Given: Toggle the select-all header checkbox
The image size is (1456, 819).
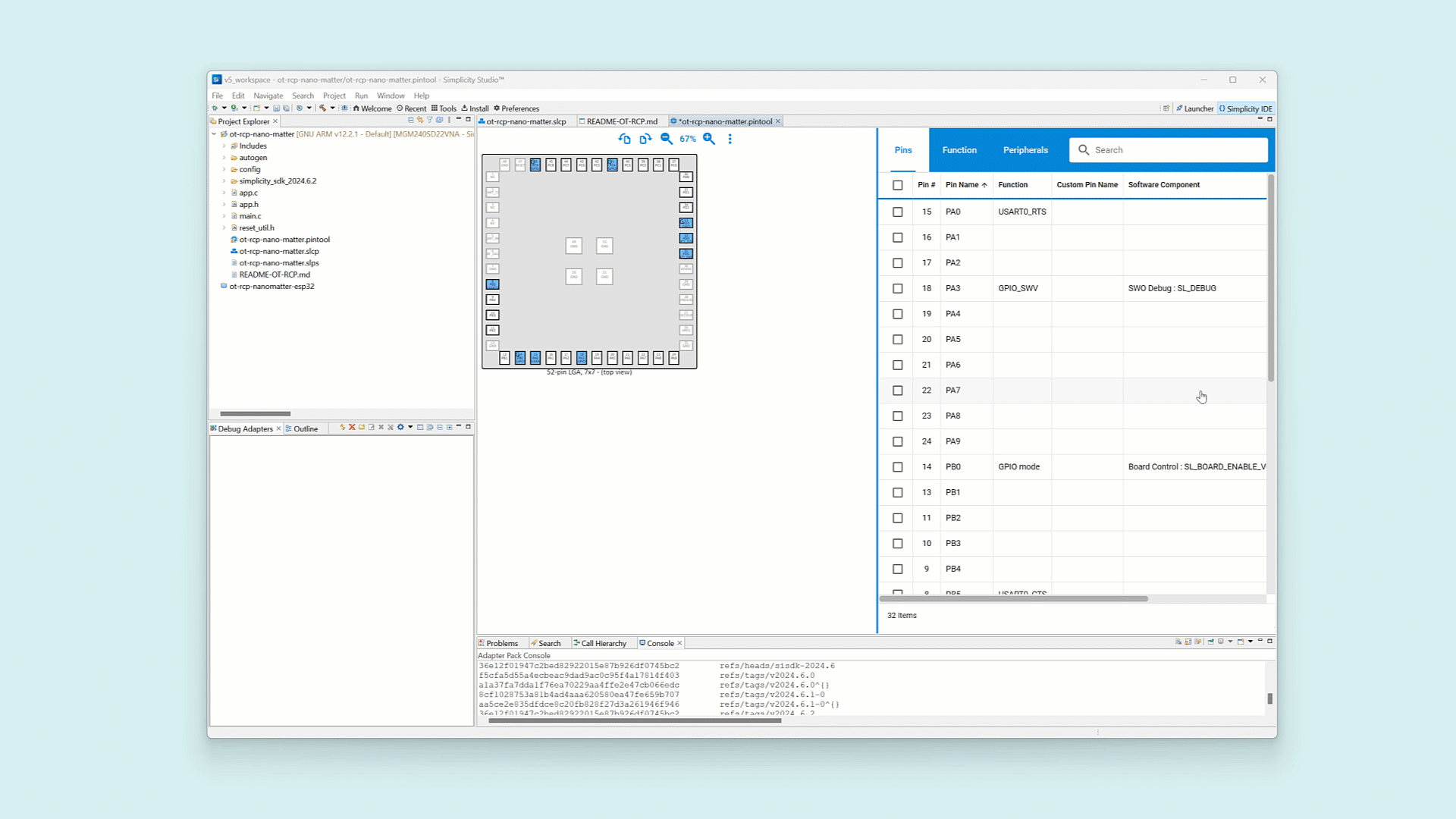Looking at the screenshot, I should [898, 185].
